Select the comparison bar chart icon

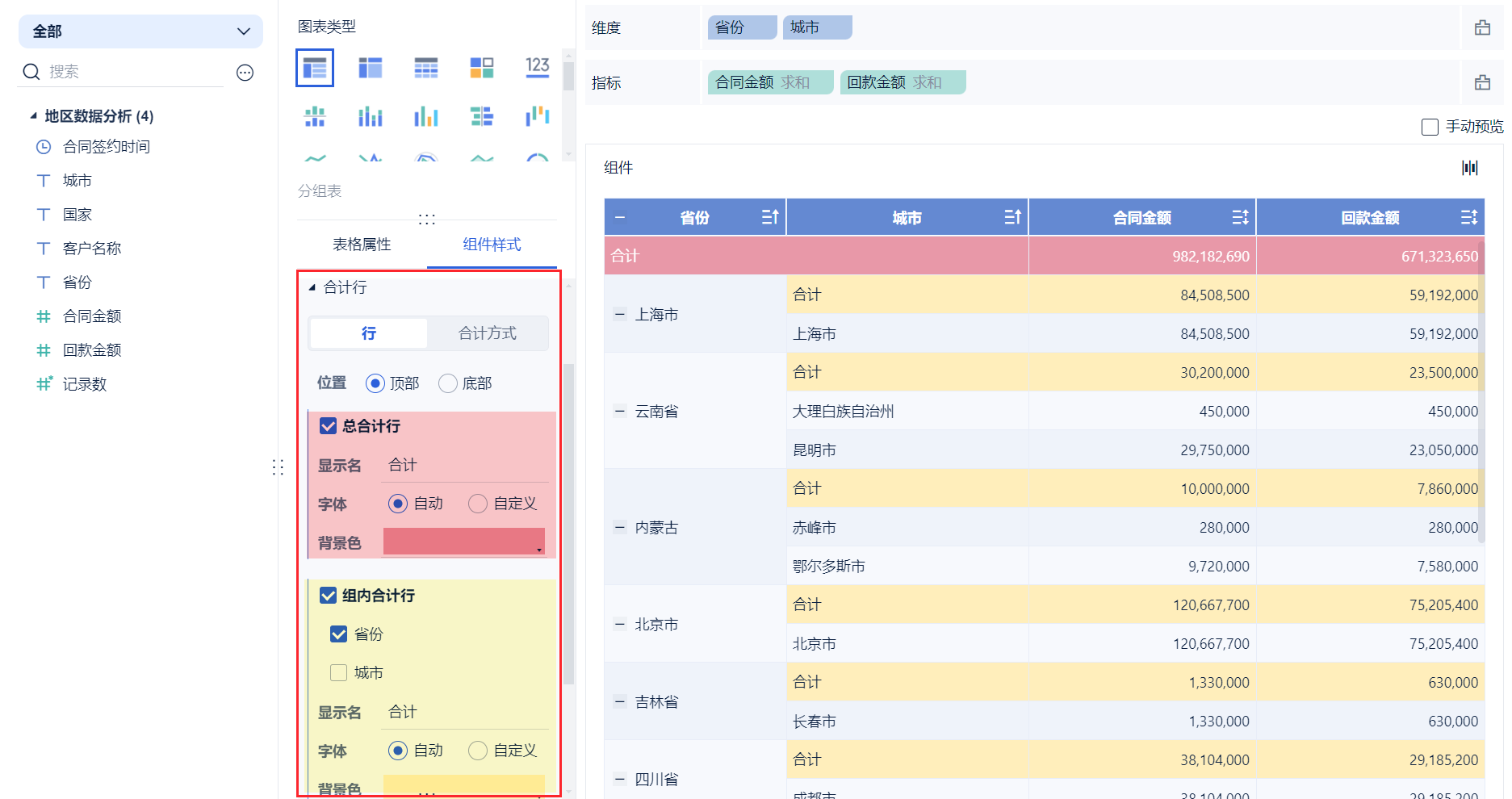click(482, 117)
